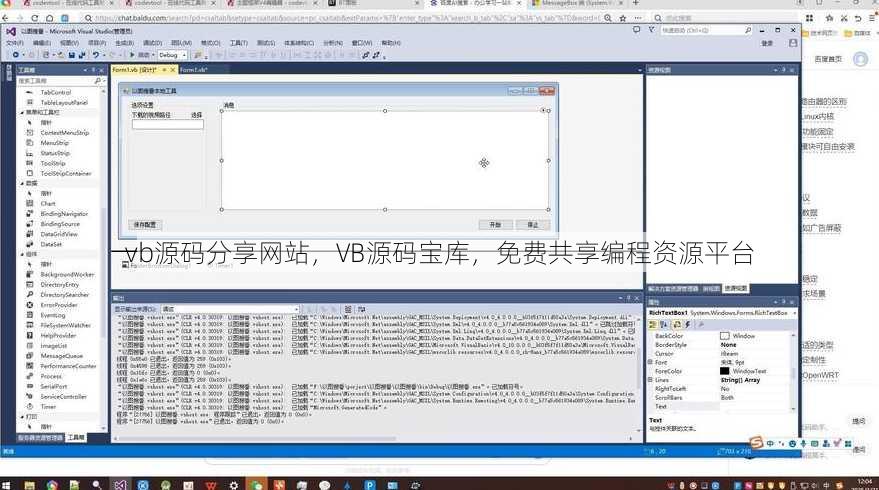This screenshot has height=490, width=879.
Task: Select the HelpProvider toolbox component
Action: click(x=58, y=335)
